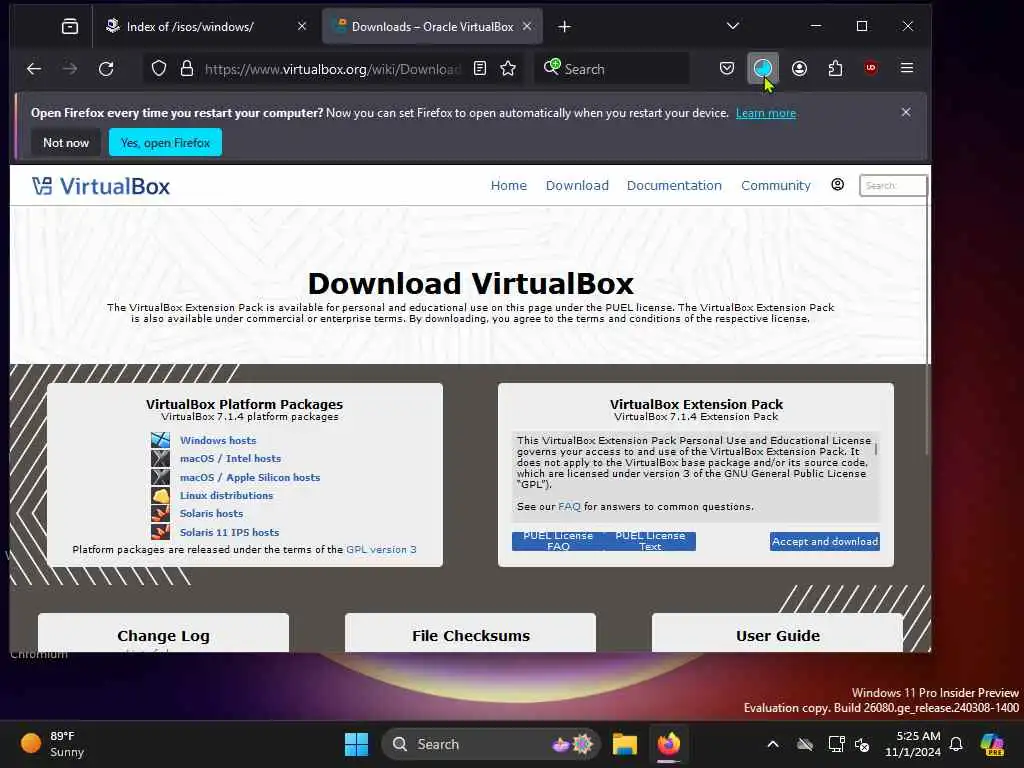Close the Downloads – Oracle VirtualBox tab
This screenshot has width=1024, height=768.
tap(527, 26)
